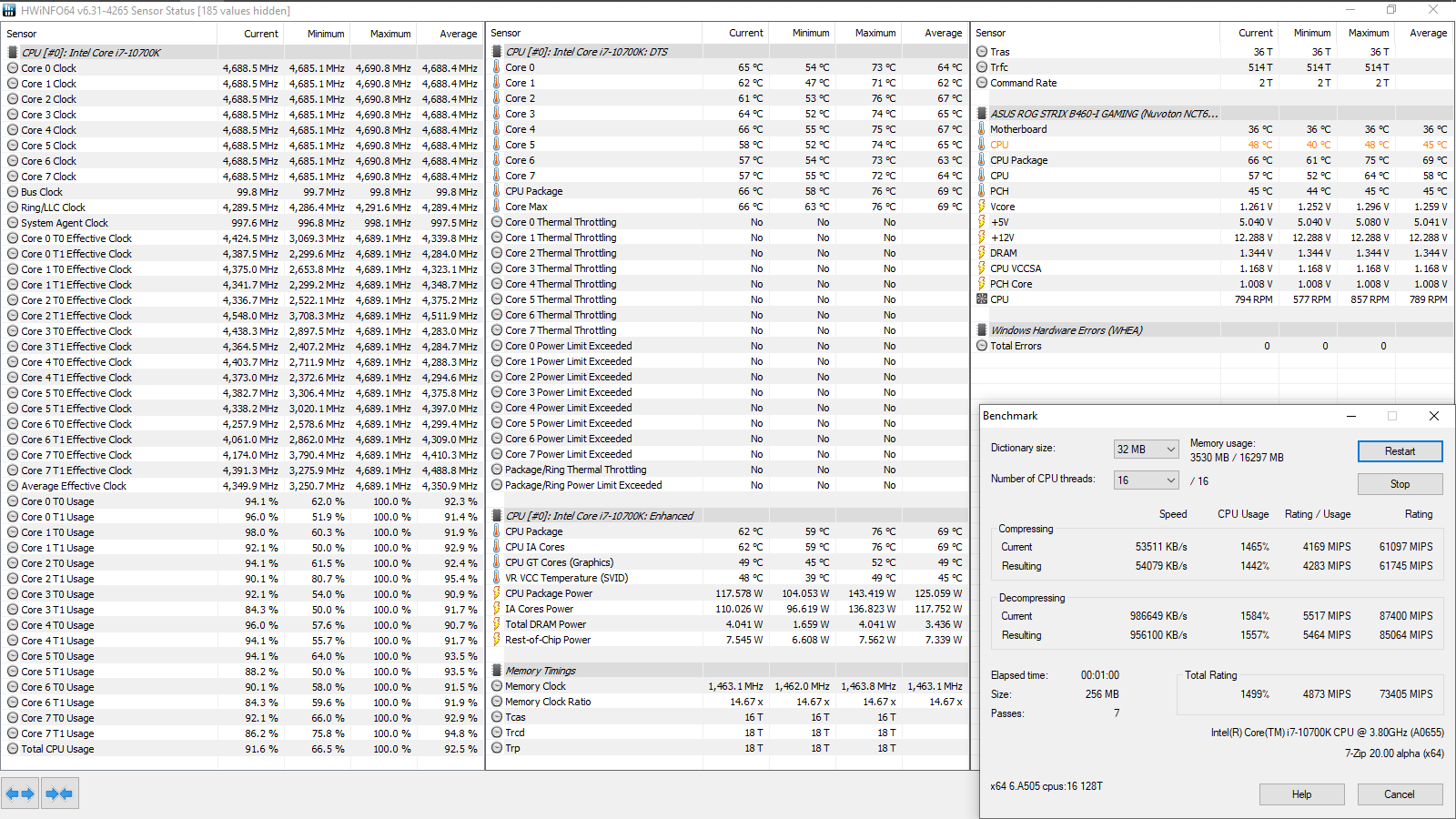1456x819 pixels.
Task: Click the CPU DTS group thermometer icon
Action: point(497,52)
